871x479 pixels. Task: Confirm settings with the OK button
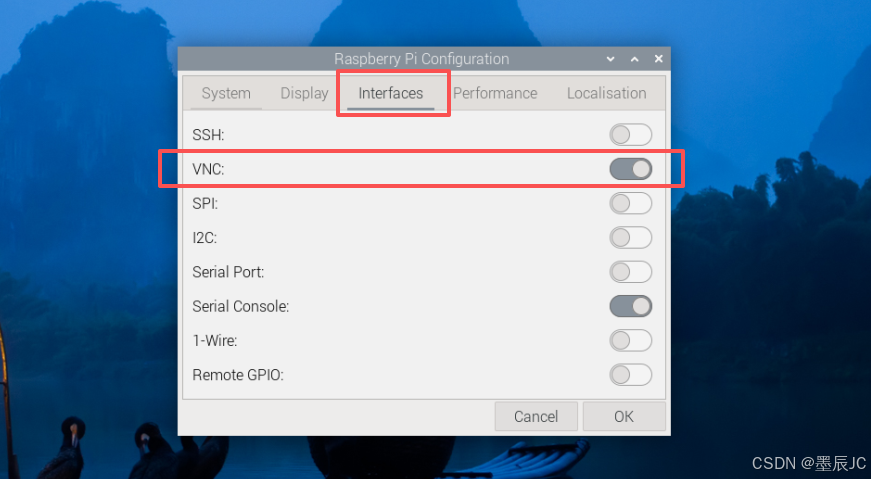click(x=624, y=417)
